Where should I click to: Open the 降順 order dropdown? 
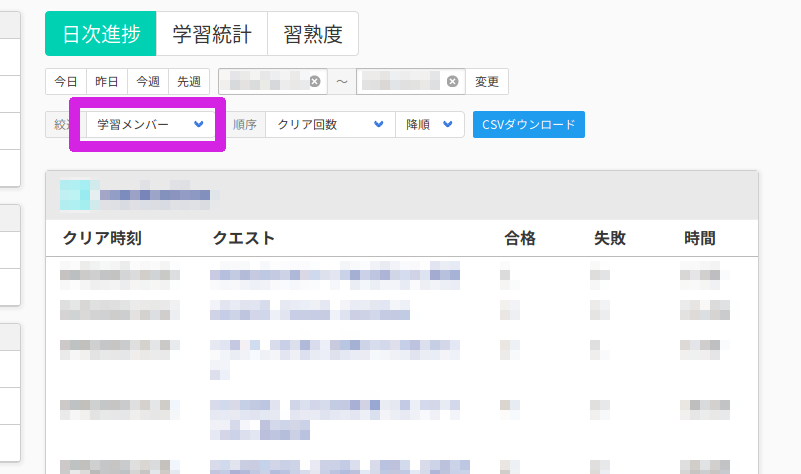(x=430, y=125)
